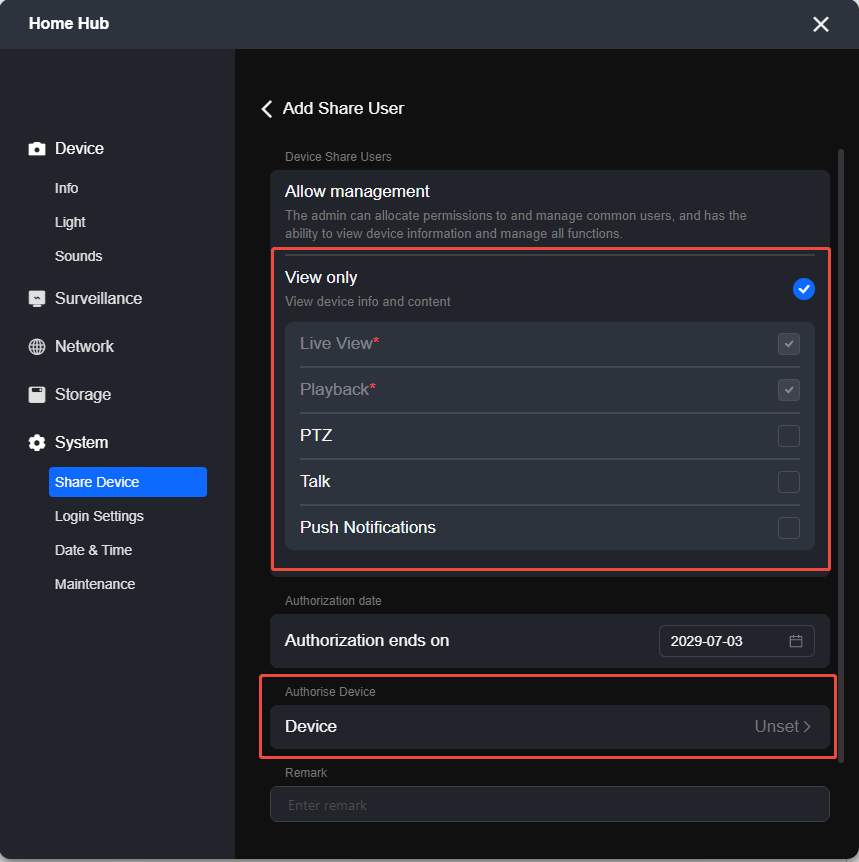Click the PTZ label
The image size is (859, 862).
[x=316, y=436]
